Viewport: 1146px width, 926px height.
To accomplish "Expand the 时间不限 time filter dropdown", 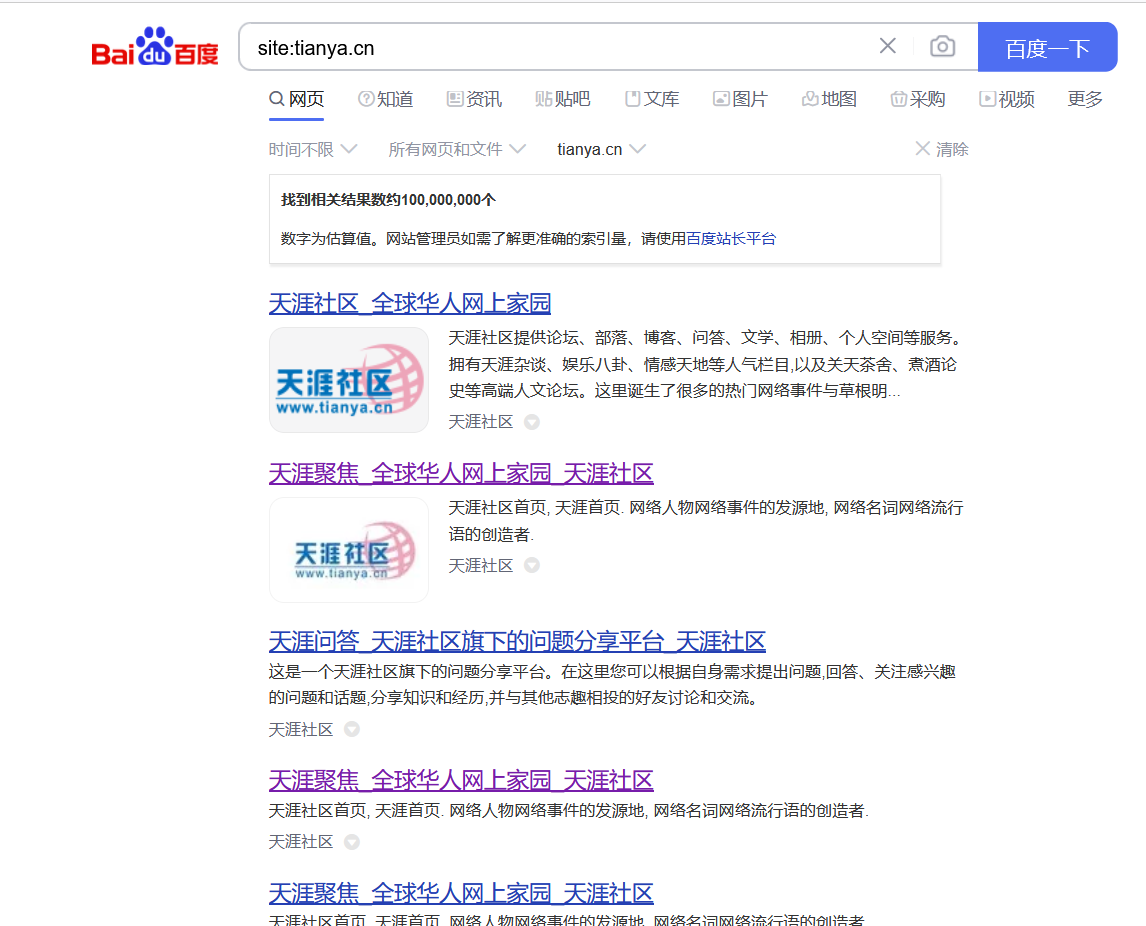I will [313, 149].
